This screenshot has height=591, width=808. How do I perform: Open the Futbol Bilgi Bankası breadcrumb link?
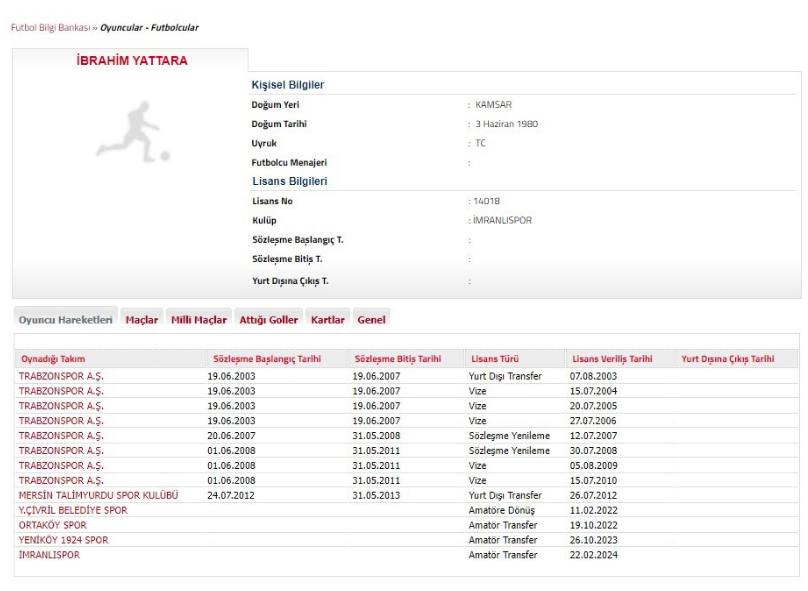coord(50,28)
